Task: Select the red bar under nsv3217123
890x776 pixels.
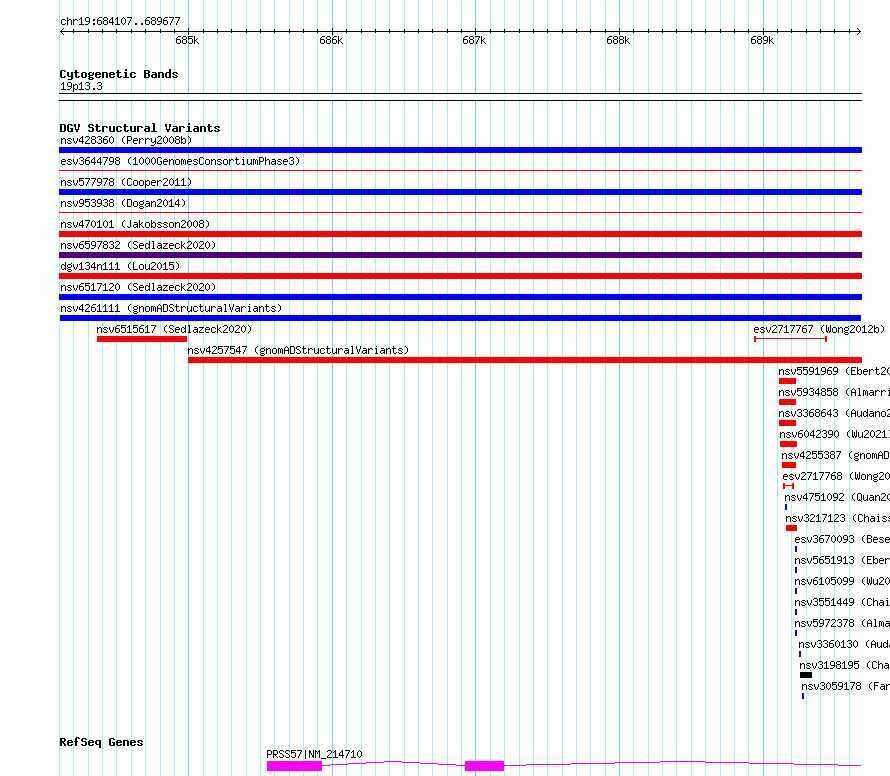Action: [x=791, y=528]
